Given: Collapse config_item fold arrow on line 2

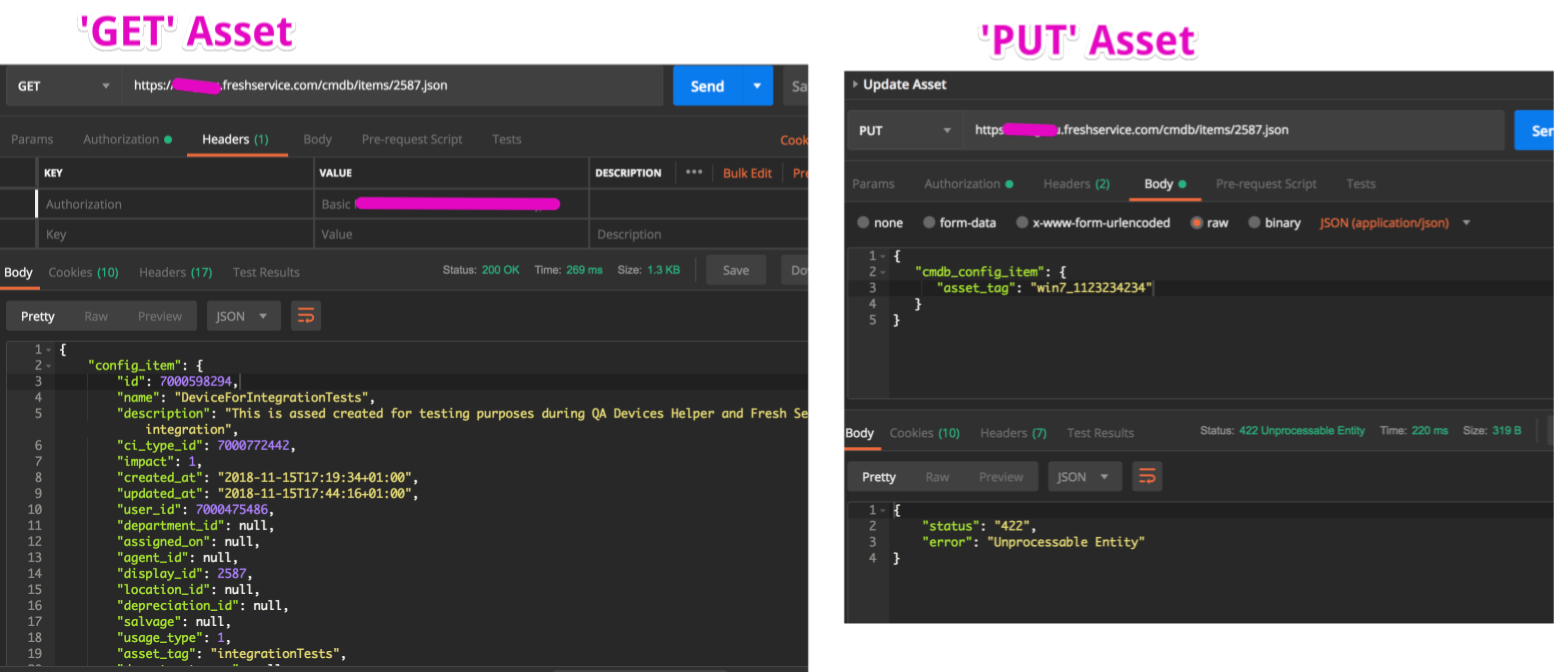Looking at the screenshot, I should pyautogui.click(x=48, y=365).
